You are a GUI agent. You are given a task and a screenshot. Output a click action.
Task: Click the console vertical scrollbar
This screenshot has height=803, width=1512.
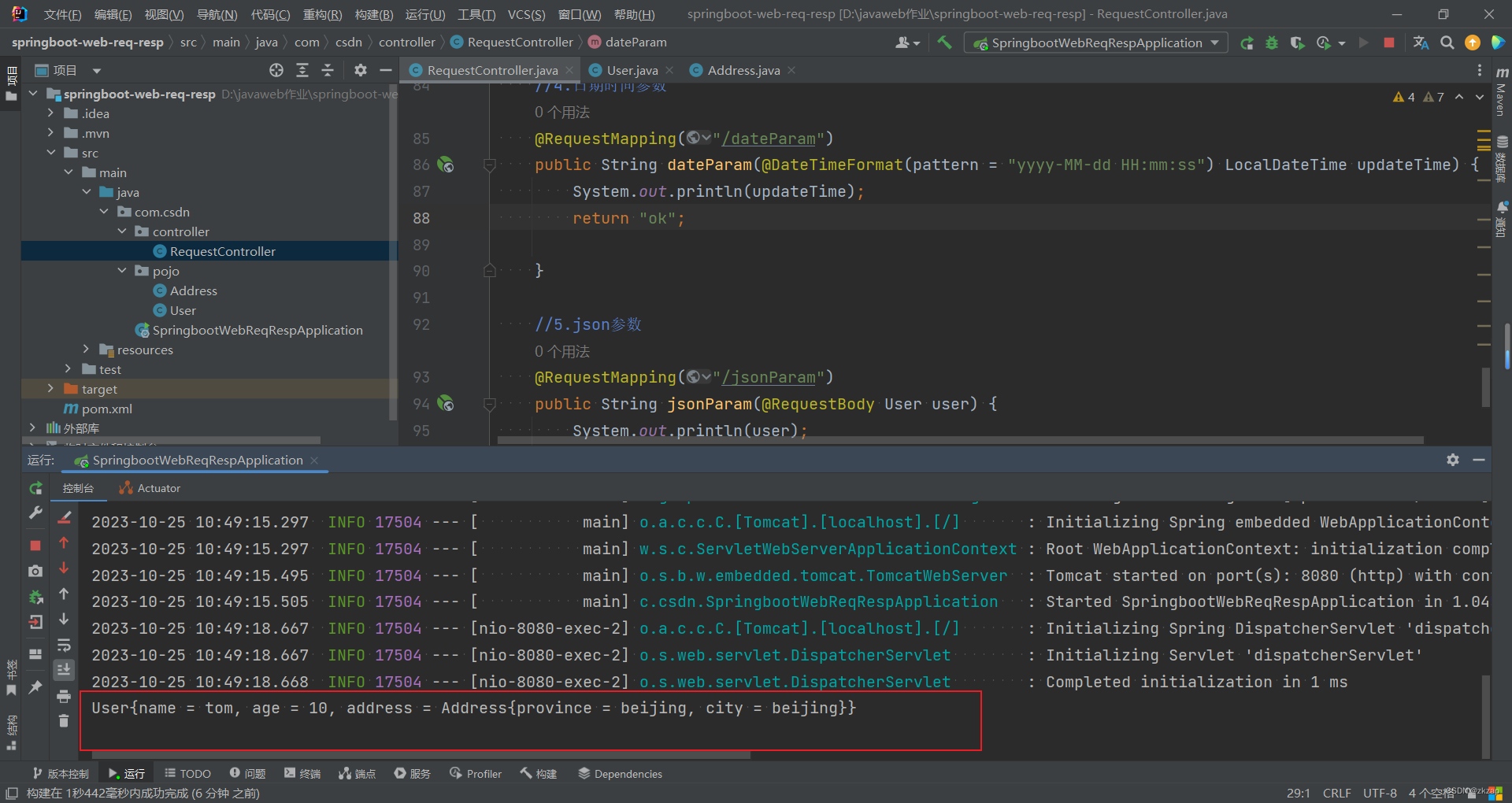point(1486,716)
